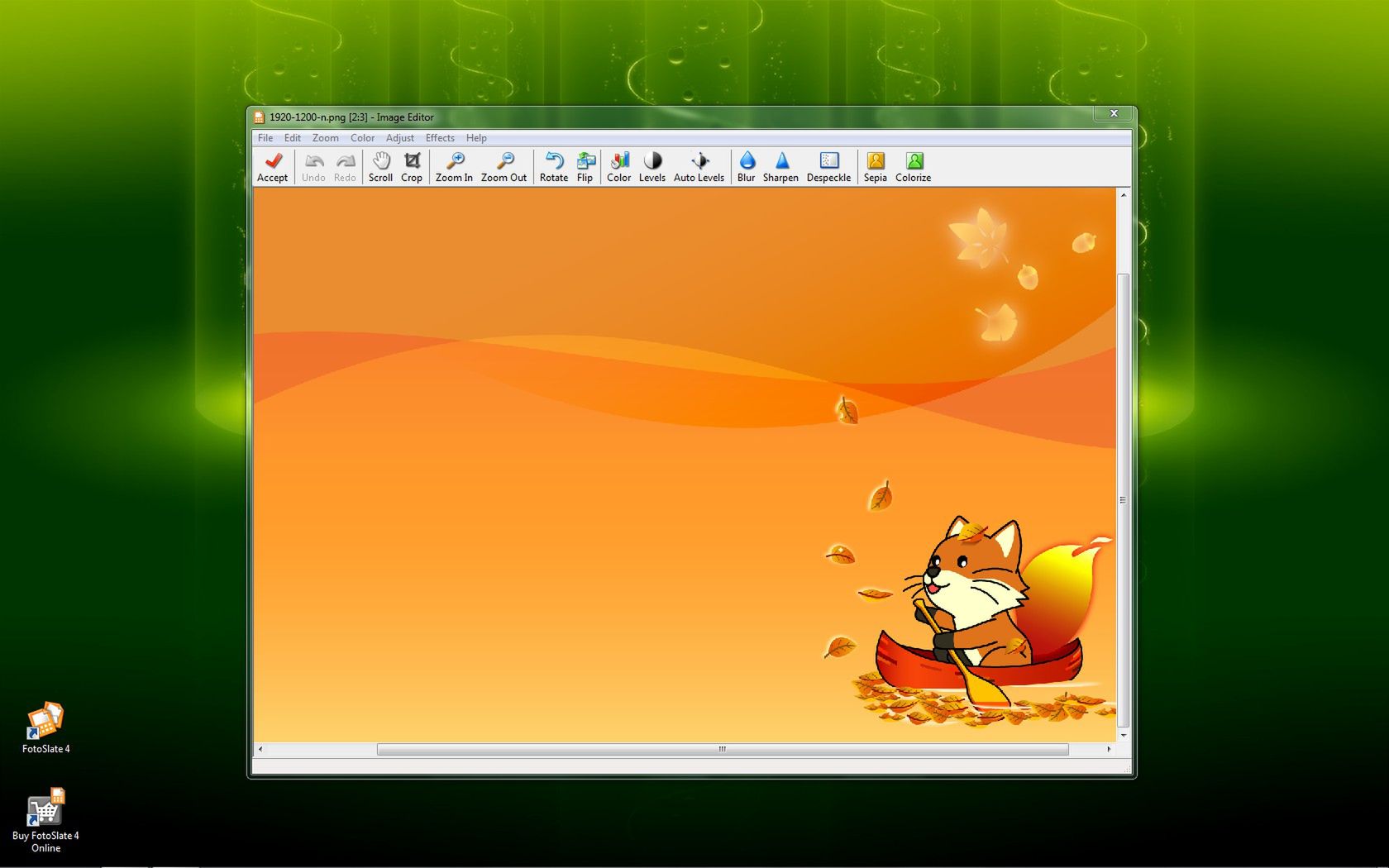Click the Image Editor title bar icon
The image size is (1389, 868).
point(259,117)
